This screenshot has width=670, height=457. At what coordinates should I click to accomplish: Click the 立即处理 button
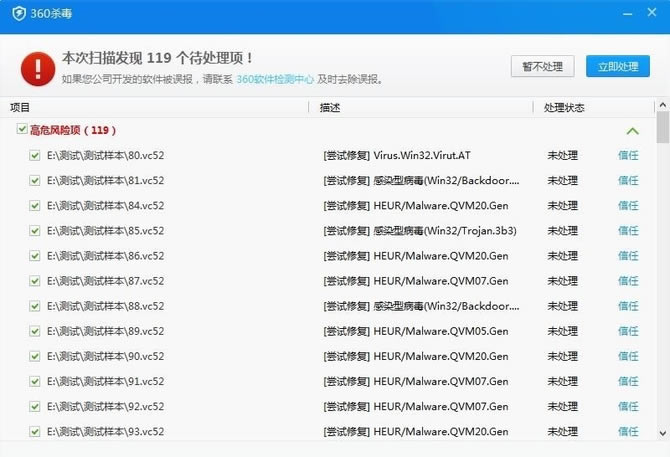pos(618,66)
